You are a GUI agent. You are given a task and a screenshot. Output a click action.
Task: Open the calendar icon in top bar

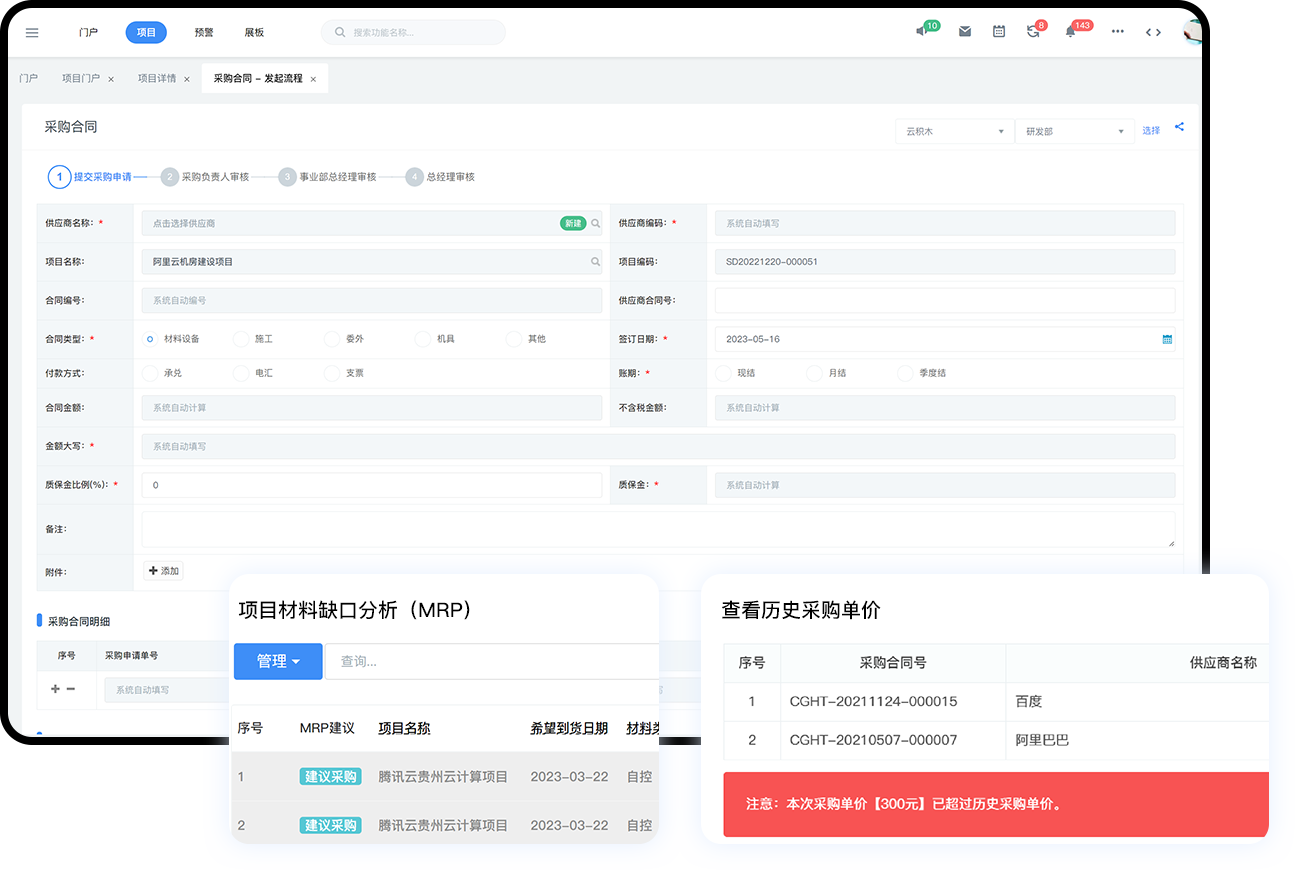[x=998, y=32]
